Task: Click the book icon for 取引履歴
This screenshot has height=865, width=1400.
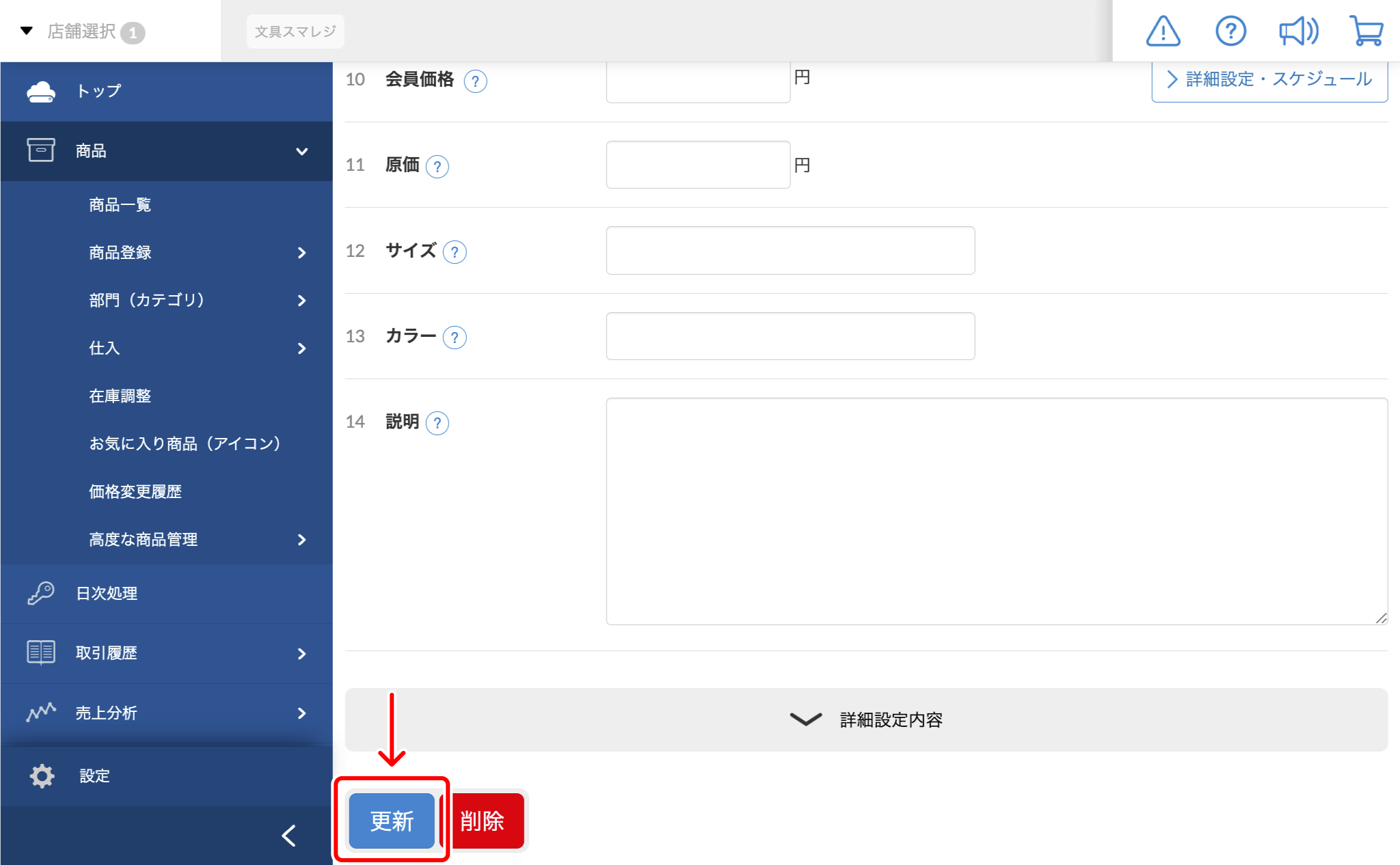Action: 41,653
